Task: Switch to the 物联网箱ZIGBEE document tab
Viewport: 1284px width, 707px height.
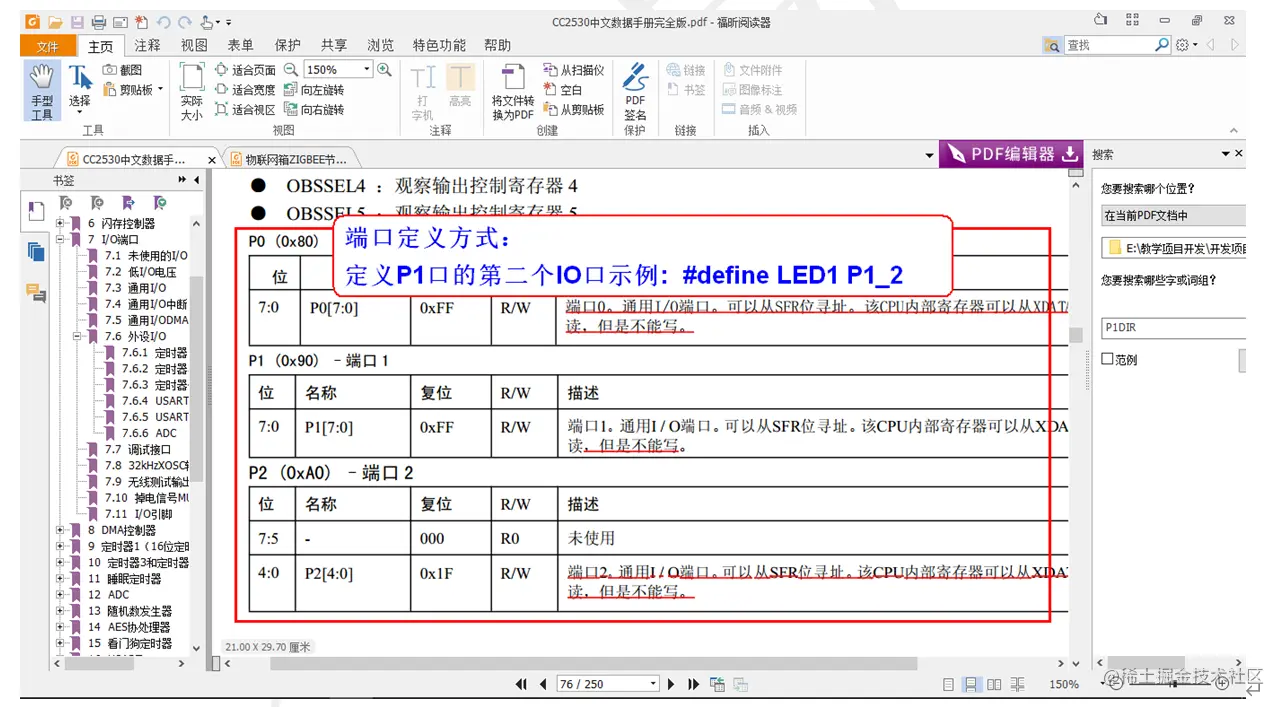Action: click(x=290, y=159)
